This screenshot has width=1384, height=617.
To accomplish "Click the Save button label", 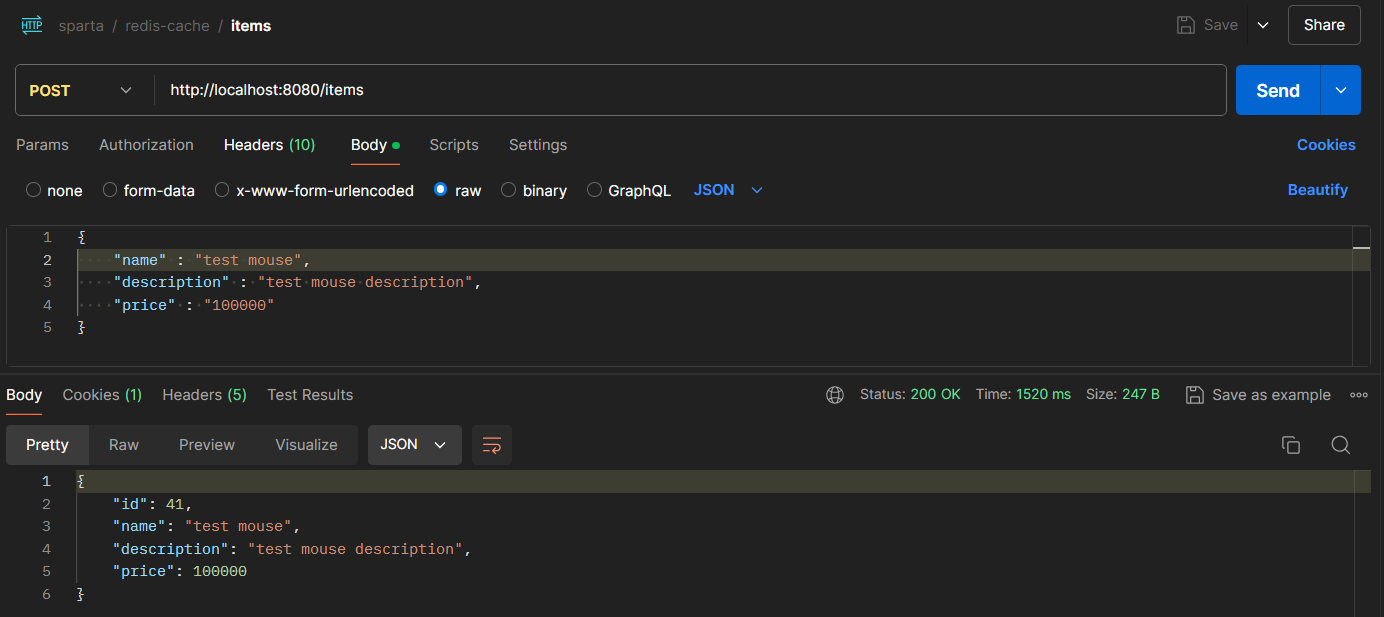I will (x=1220, y=25).
